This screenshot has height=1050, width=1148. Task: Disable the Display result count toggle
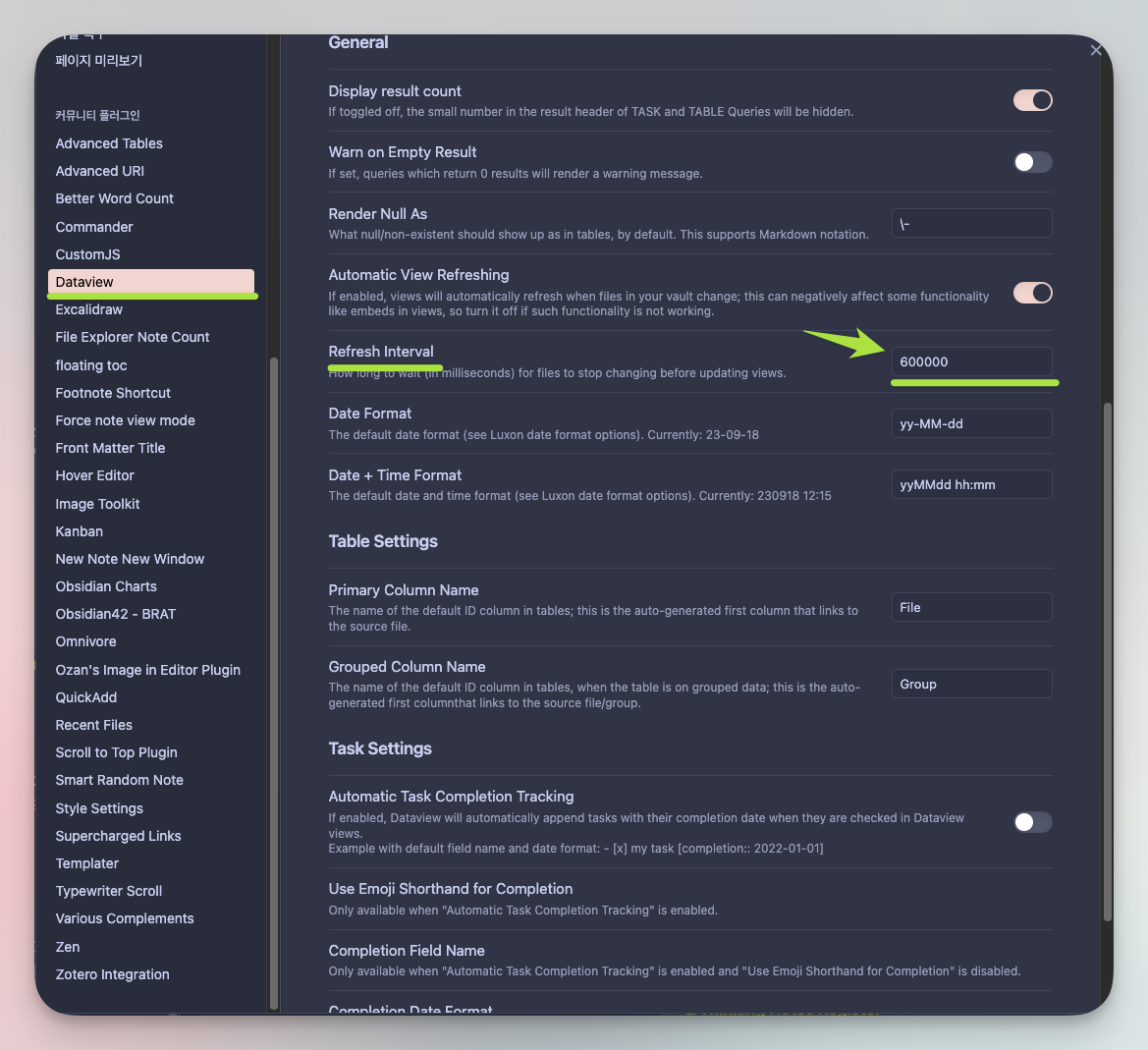[x=1032, y=99]
